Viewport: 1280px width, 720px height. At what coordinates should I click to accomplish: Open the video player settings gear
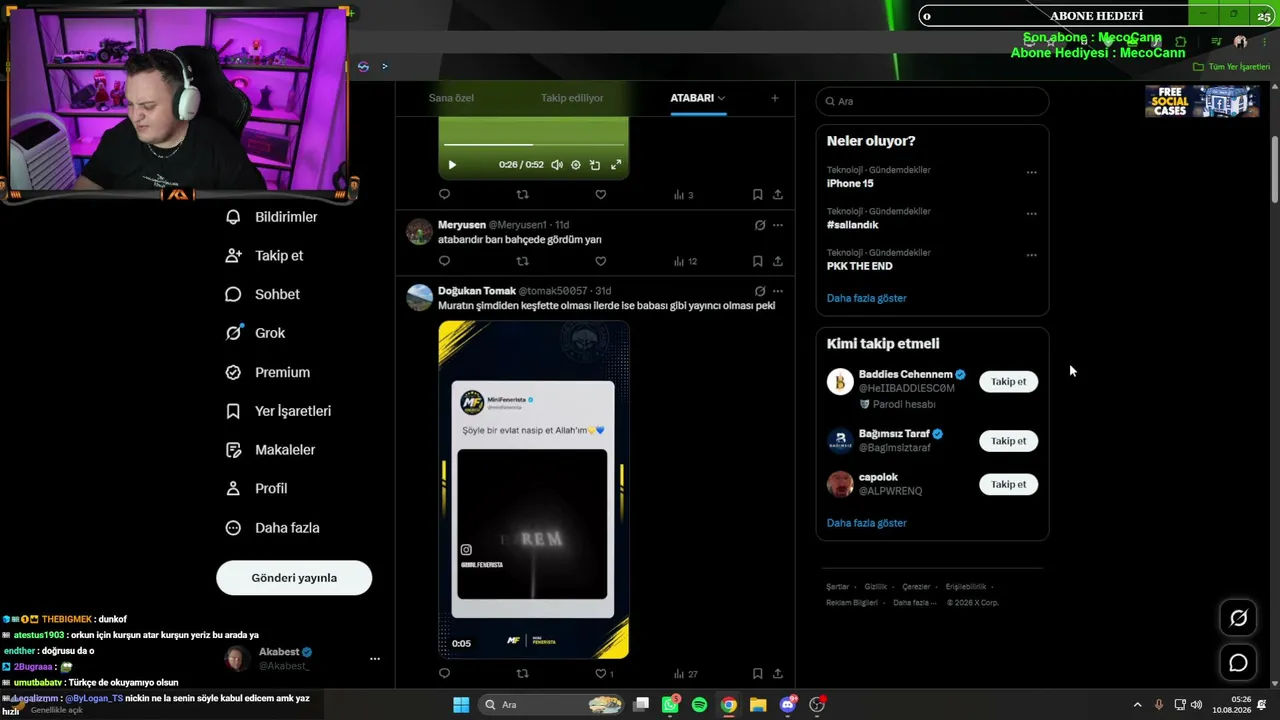point(576,165)
